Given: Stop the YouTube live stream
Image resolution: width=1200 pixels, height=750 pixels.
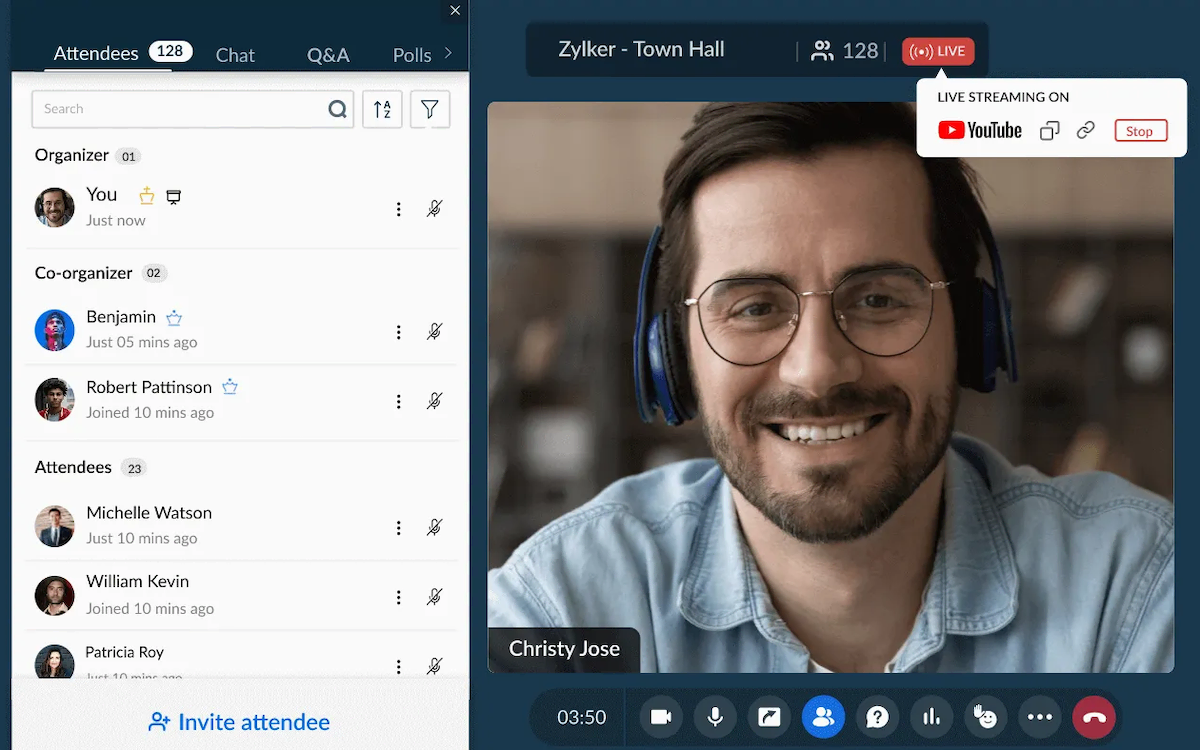Looking at the screenshot, I should (1140, 131).
